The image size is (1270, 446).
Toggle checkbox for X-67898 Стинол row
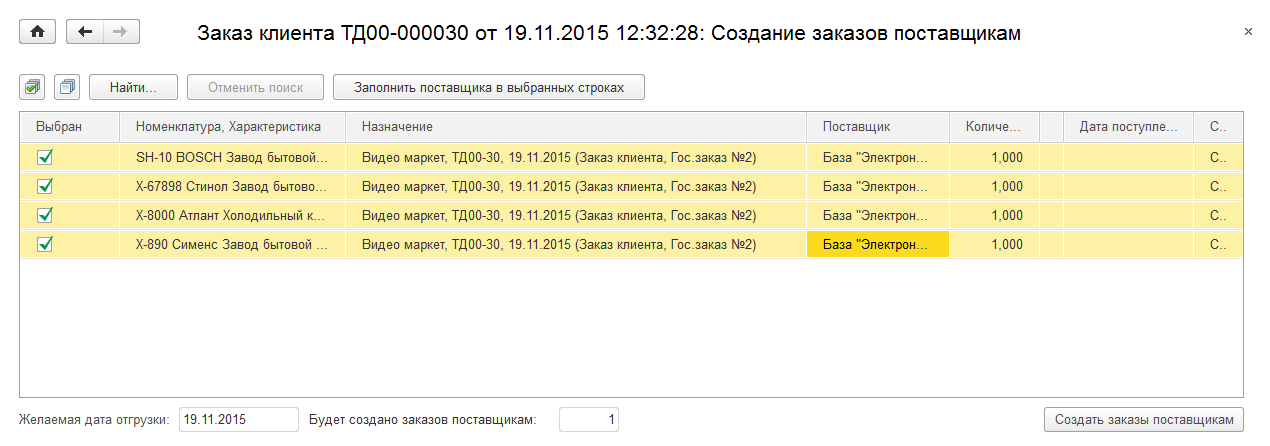click(45, 186)
